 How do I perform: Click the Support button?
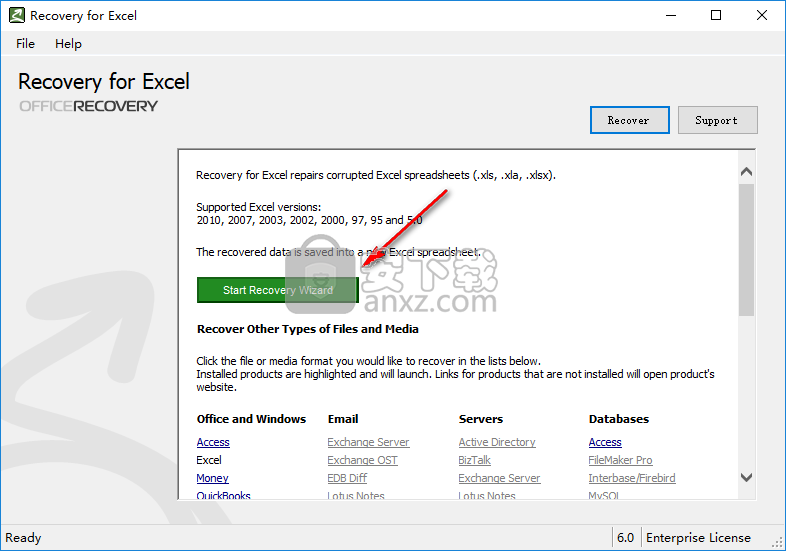[717, 120]
